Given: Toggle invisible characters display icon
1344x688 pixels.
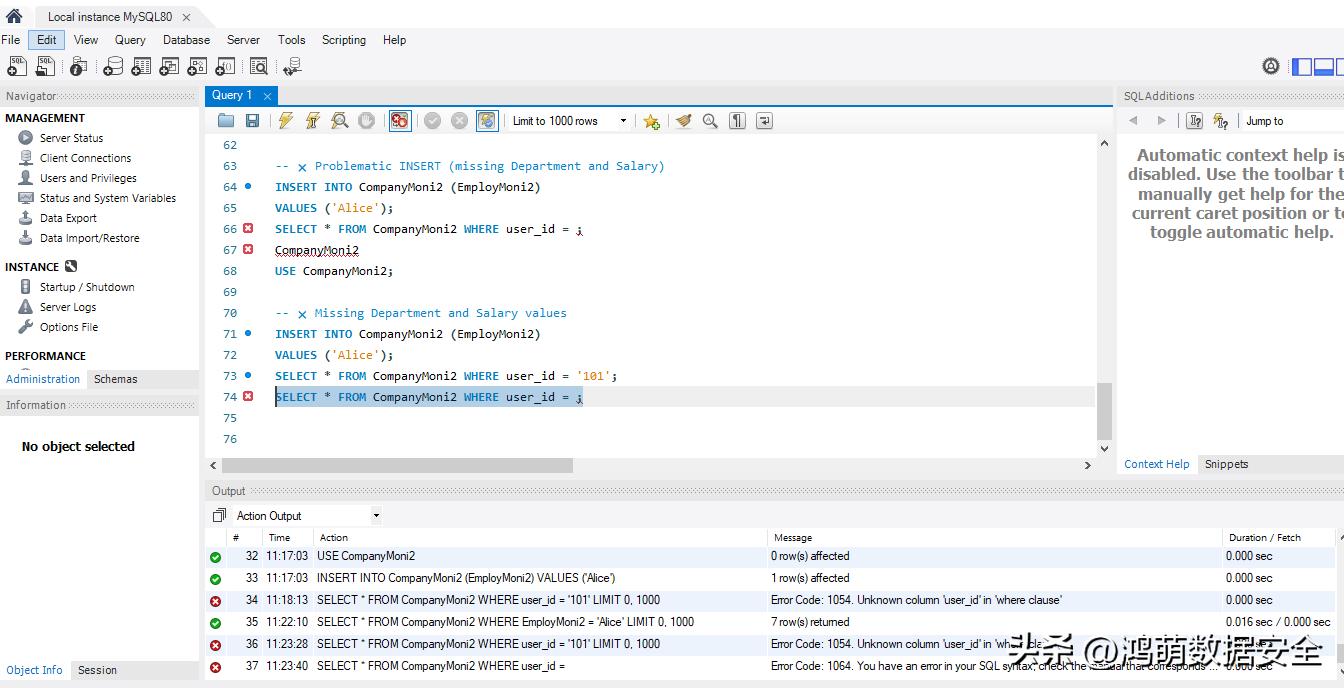Looking at the screenshot, I should pyautogui.click(x=737, y=121).
